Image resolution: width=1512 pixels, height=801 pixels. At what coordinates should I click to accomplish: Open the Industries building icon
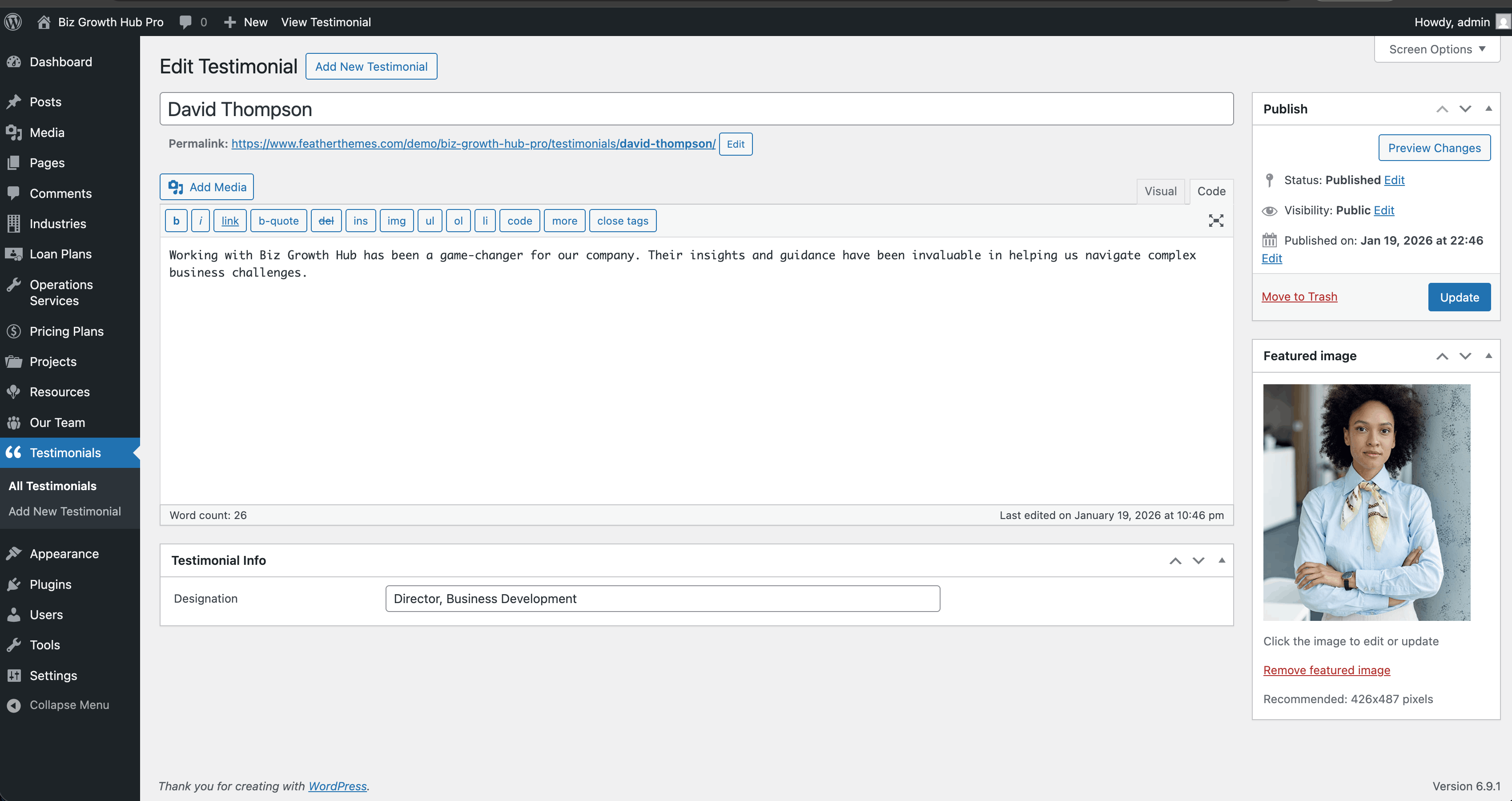coord(13,224)
